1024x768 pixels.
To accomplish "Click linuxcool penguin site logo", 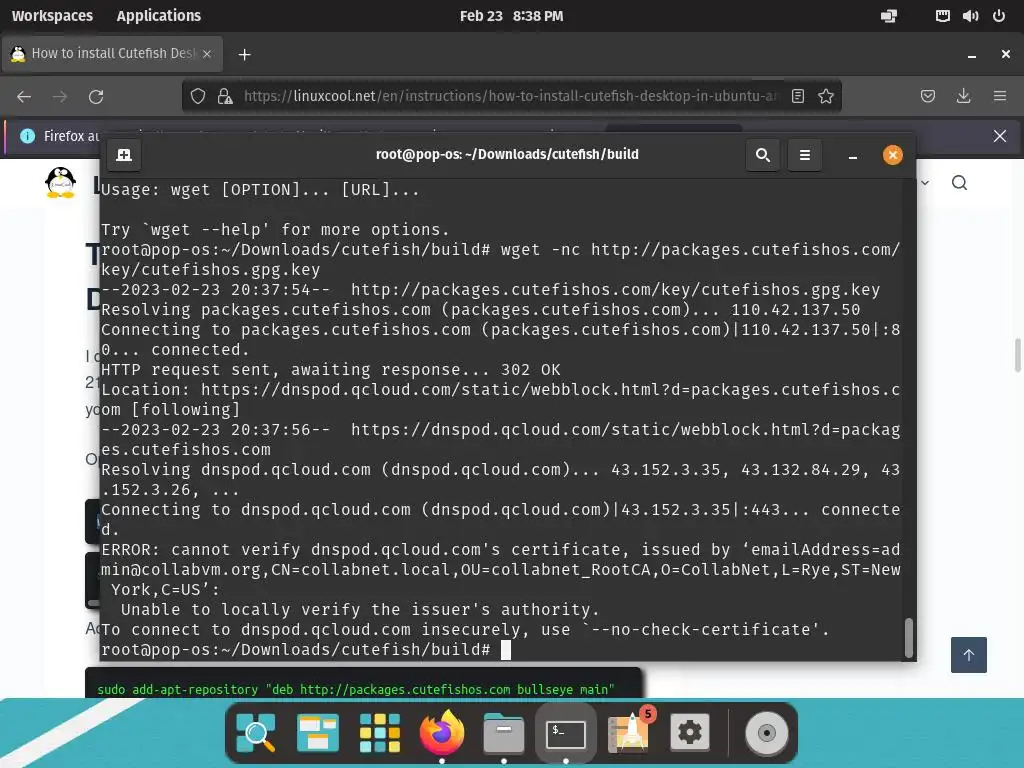I will (x=61, y=182).
